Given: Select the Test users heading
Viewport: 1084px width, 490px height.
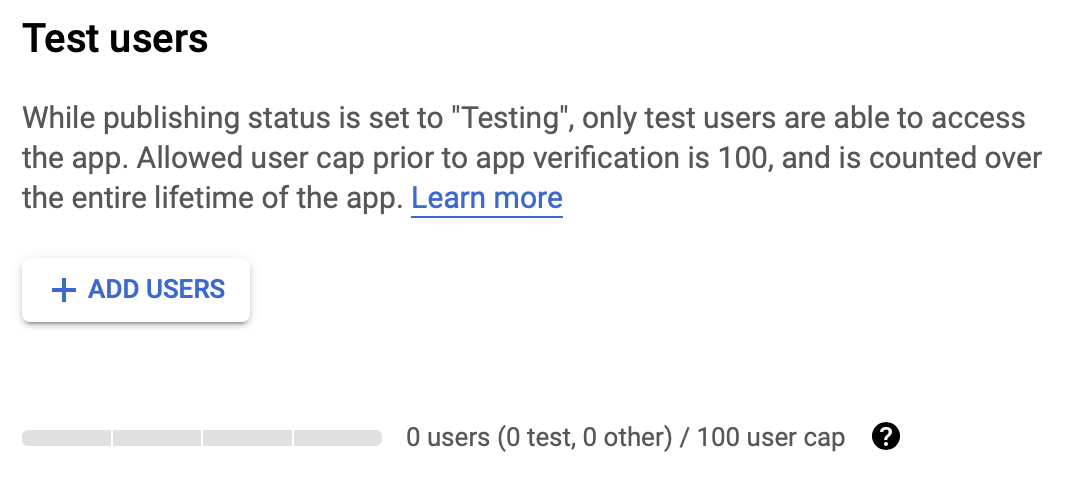Looking at the screenshot, I should [x=115, y=38].
